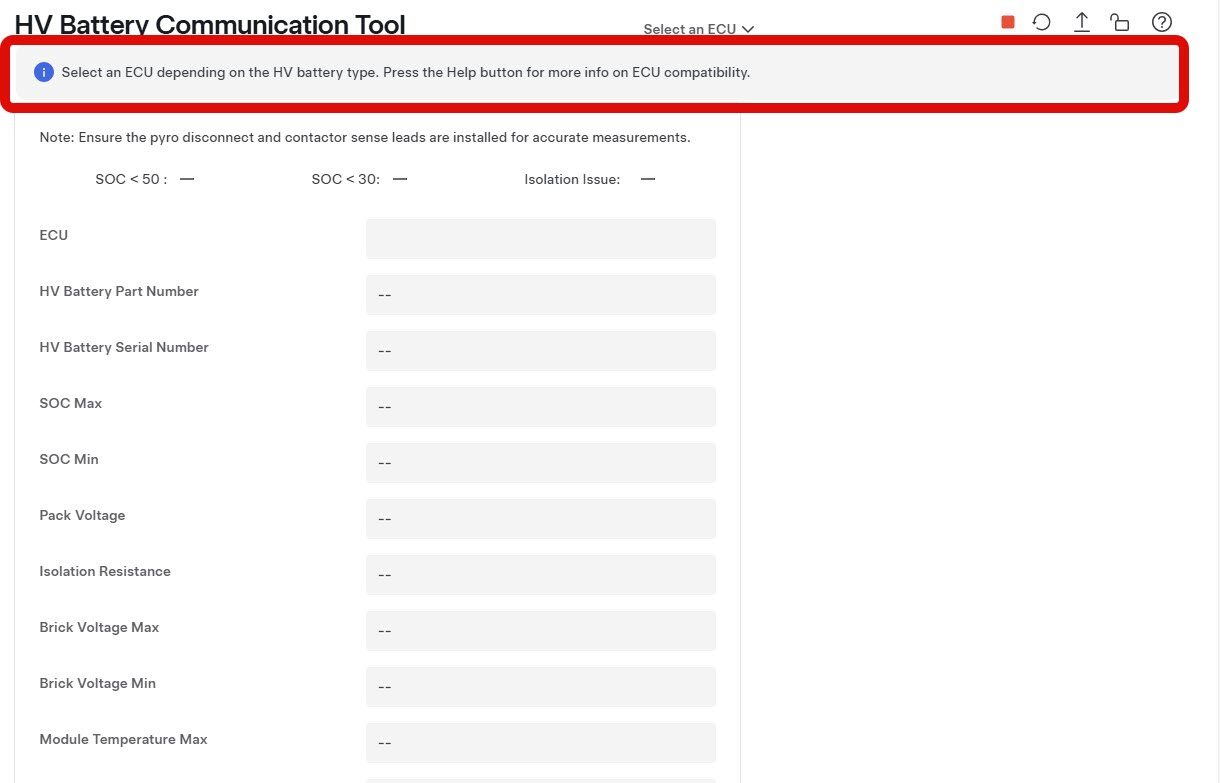The image size is (1220, 783).
Task: Select the Pack Voltage value field
Action: pyautogui.click(x=540, y=519)
